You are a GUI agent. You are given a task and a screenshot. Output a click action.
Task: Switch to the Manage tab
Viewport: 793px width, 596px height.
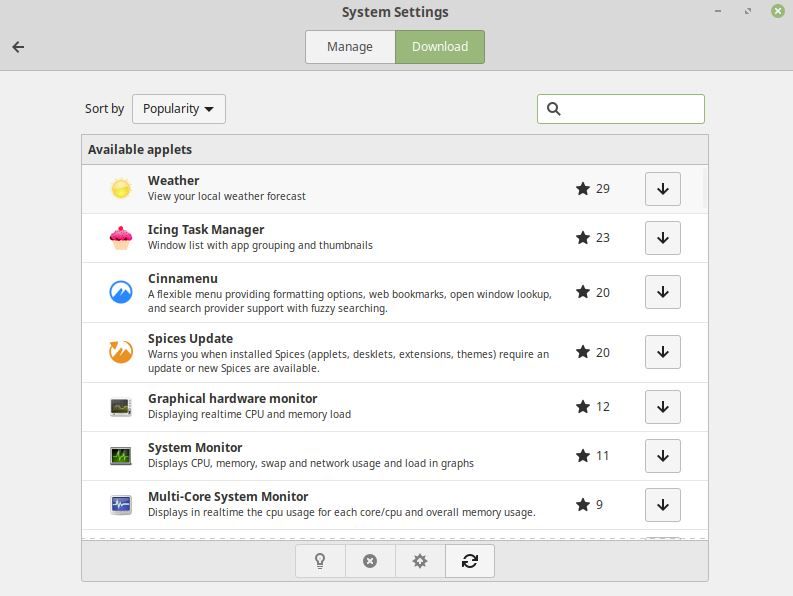[x=350, y=47]
